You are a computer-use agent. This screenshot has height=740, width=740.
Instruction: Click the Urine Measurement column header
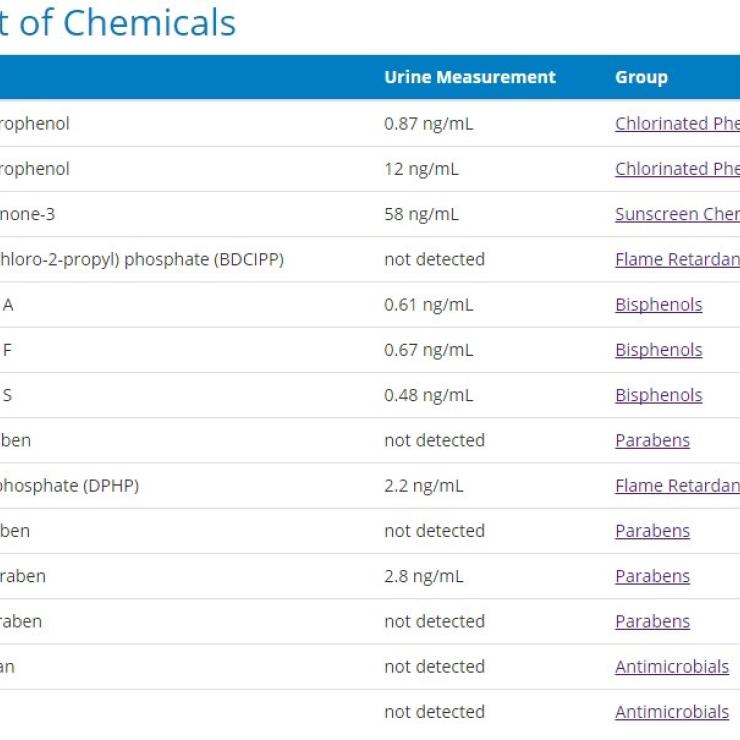tap(469, 77)
